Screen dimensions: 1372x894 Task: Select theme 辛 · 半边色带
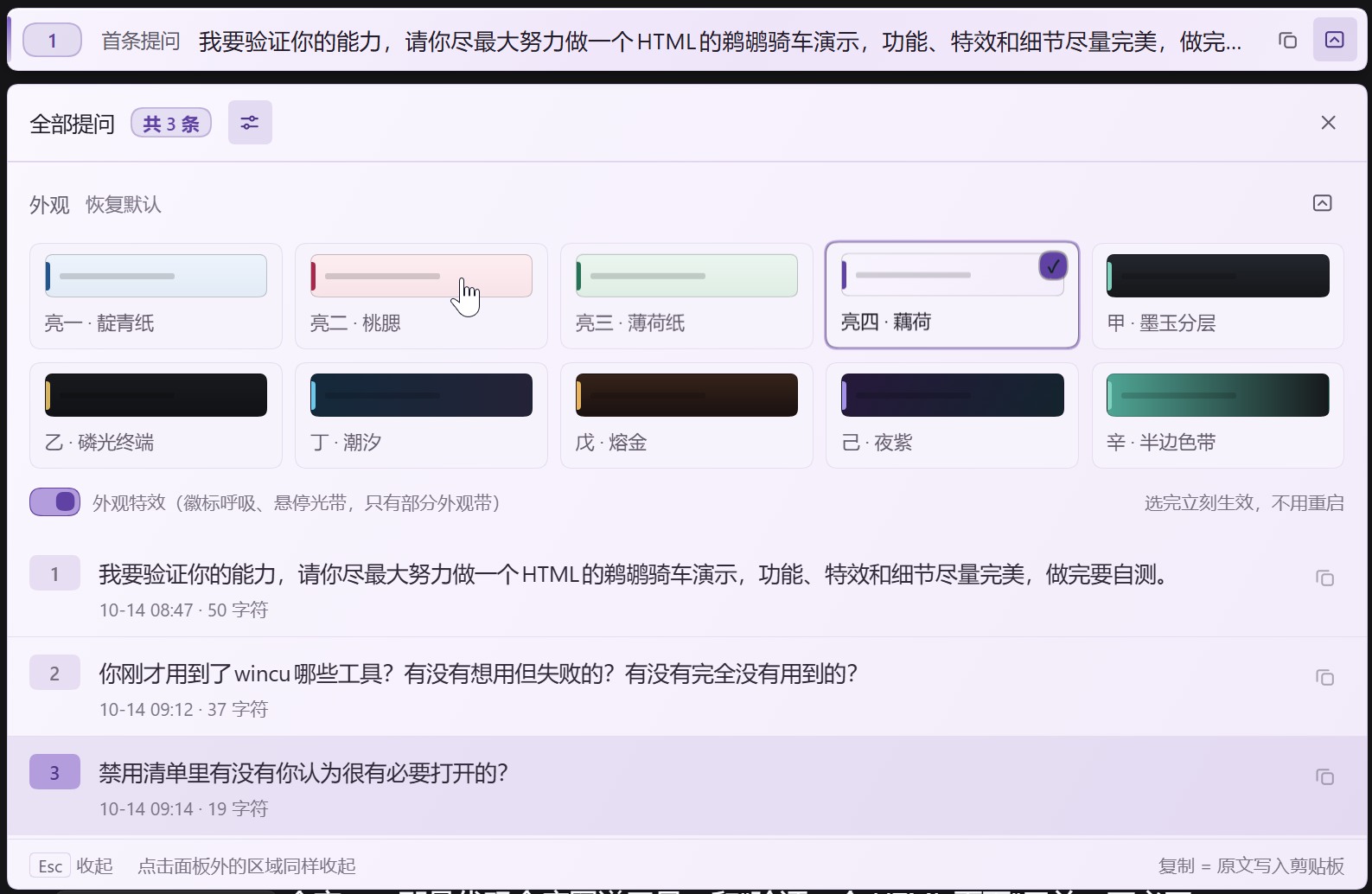(1217, 415)
